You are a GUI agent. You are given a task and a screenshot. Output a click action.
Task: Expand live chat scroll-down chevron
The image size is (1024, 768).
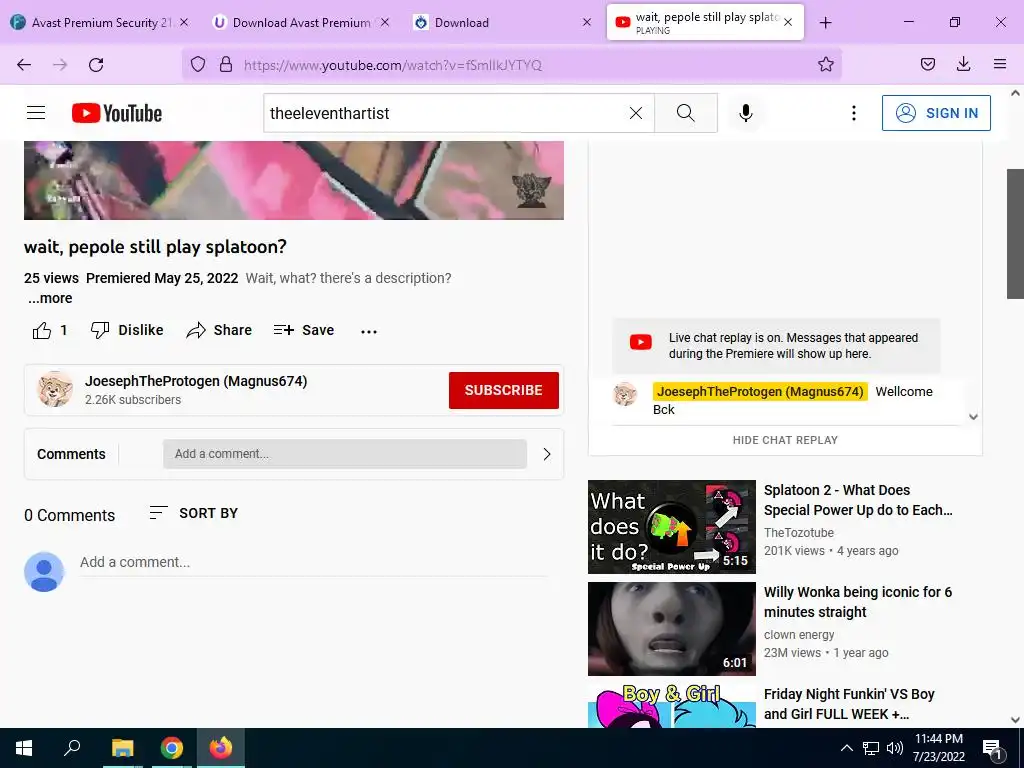tap(973, 417)
